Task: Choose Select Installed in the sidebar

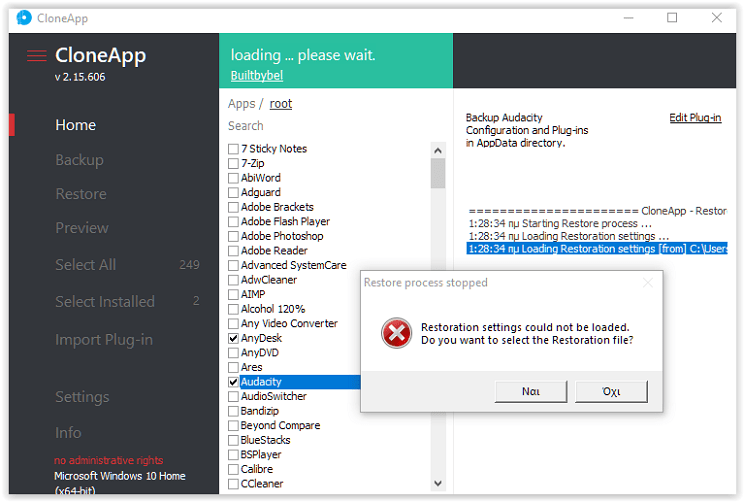Action: point(105,302)
